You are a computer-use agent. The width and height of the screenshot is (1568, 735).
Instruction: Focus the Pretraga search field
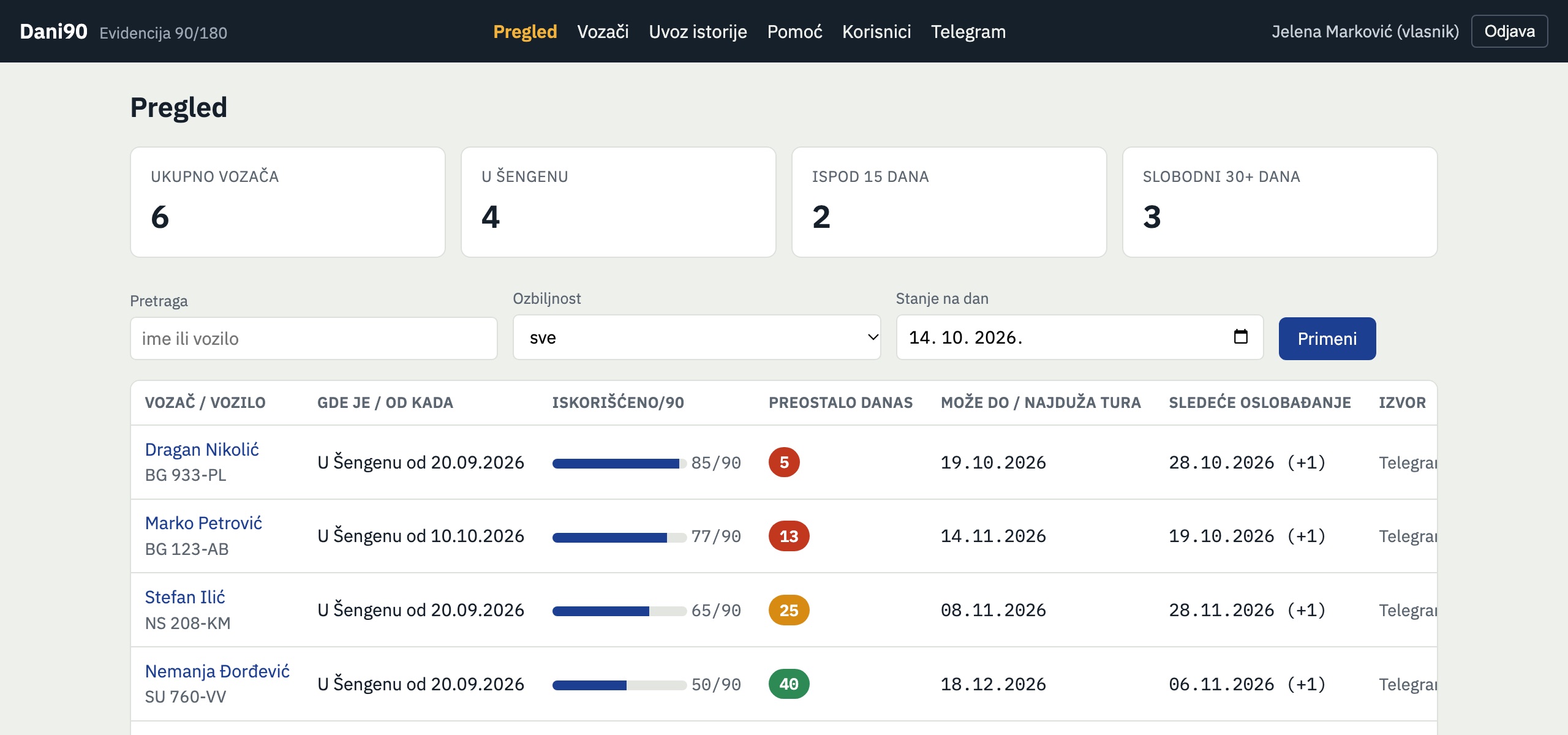point(314,339)
